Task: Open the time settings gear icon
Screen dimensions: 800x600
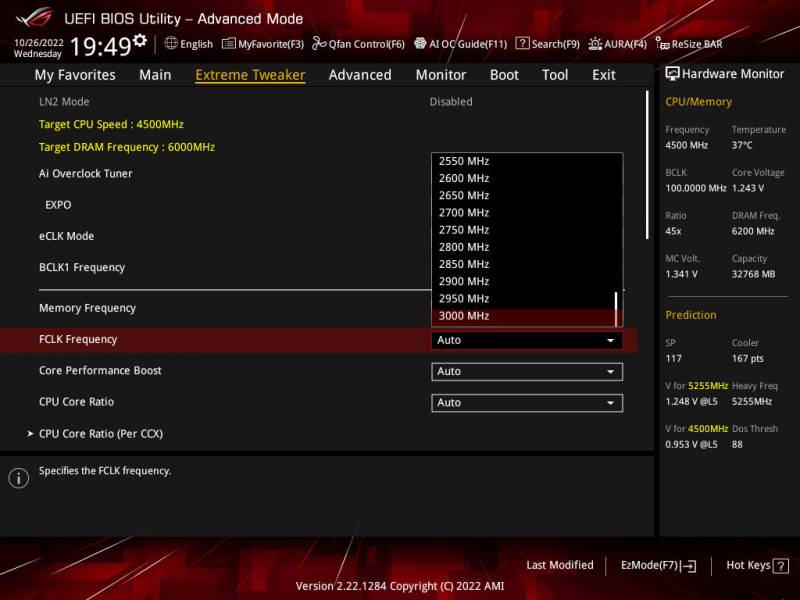Action: tap(140, 40)
